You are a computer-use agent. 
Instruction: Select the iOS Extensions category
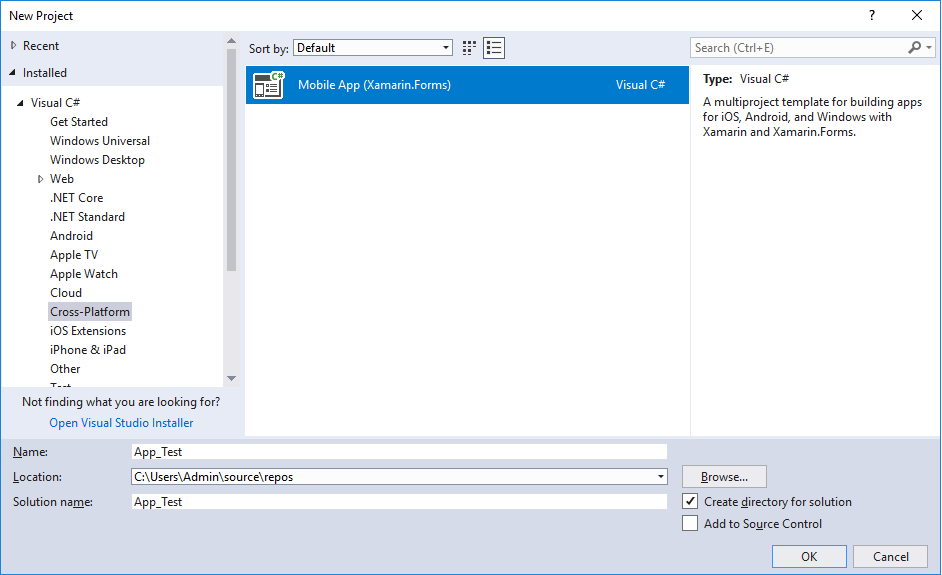(88, 330)
